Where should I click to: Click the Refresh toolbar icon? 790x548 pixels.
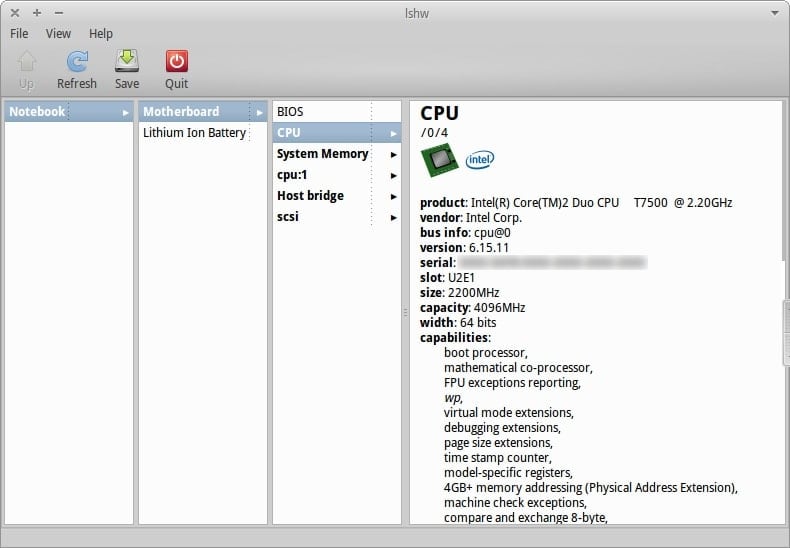[77, 61]
